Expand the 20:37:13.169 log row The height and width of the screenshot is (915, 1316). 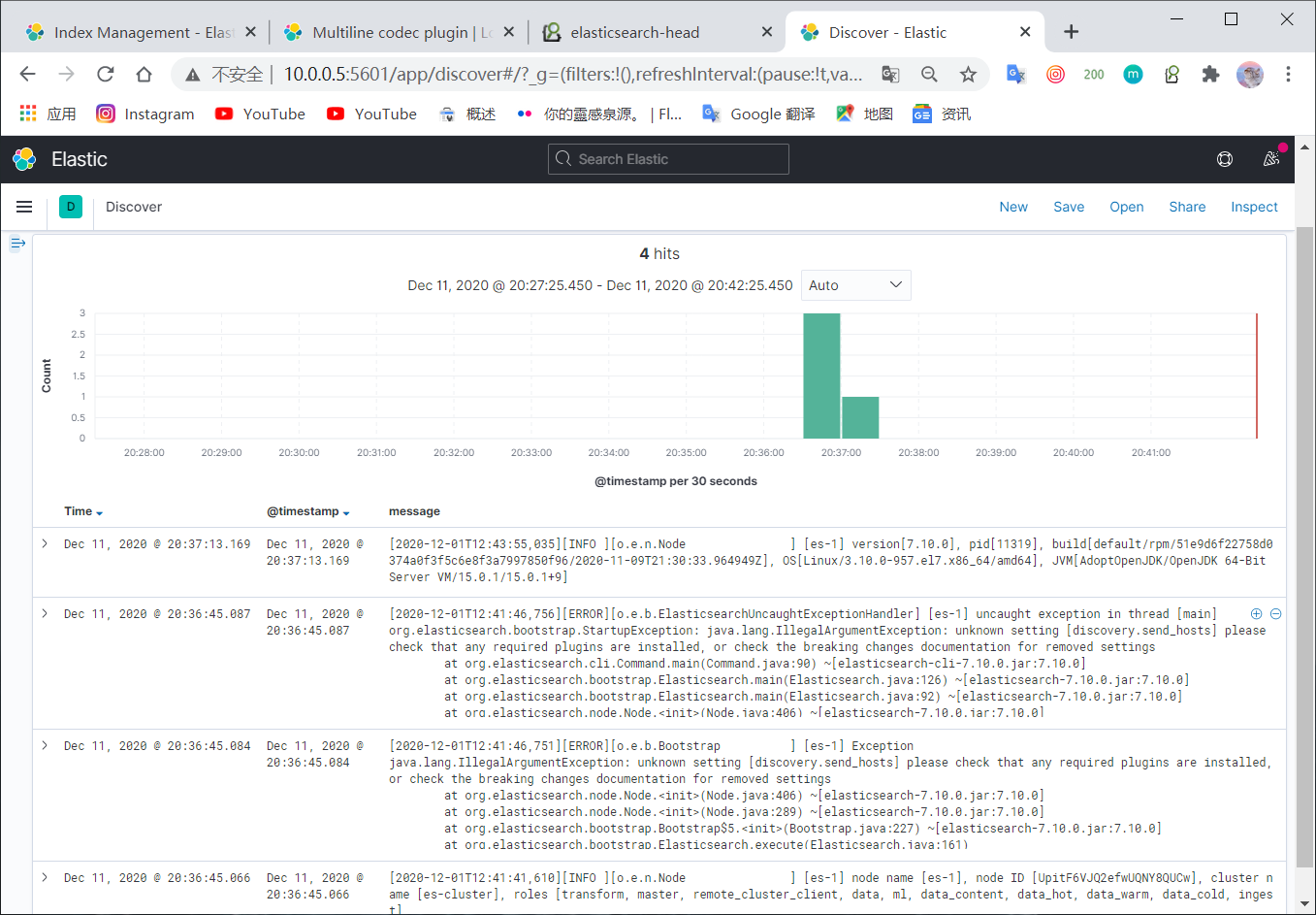[x=45, y=544]
